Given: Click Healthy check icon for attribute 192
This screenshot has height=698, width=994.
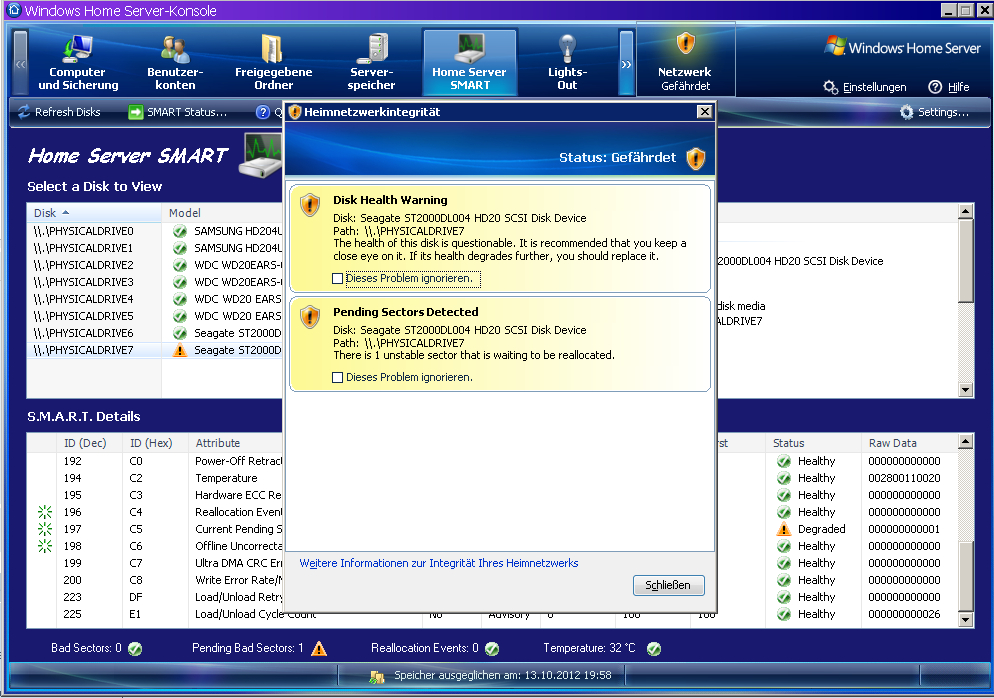Looking at the screenshot, I should [784, 461].
